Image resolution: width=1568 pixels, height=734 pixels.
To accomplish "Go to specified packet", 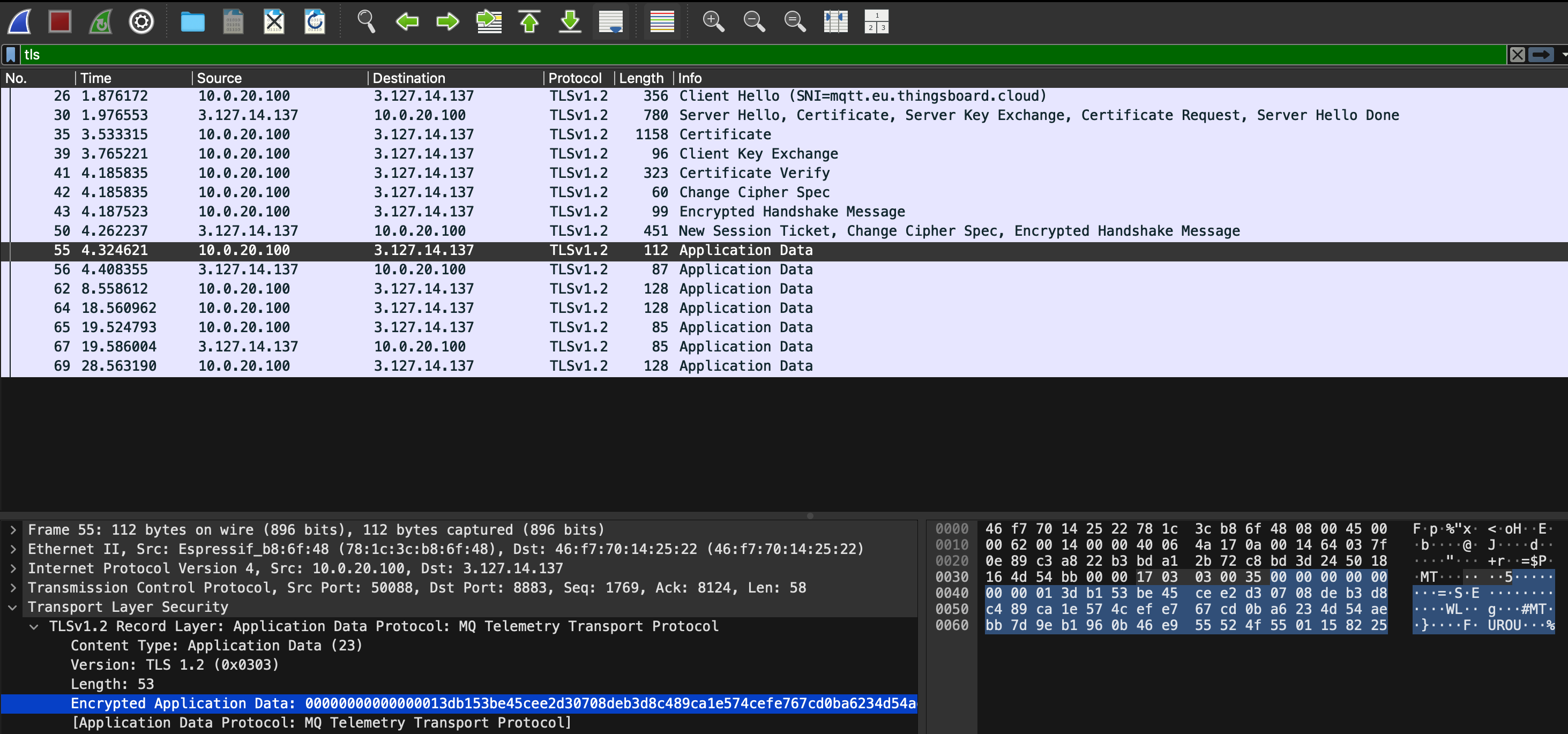I will [489, 22].
